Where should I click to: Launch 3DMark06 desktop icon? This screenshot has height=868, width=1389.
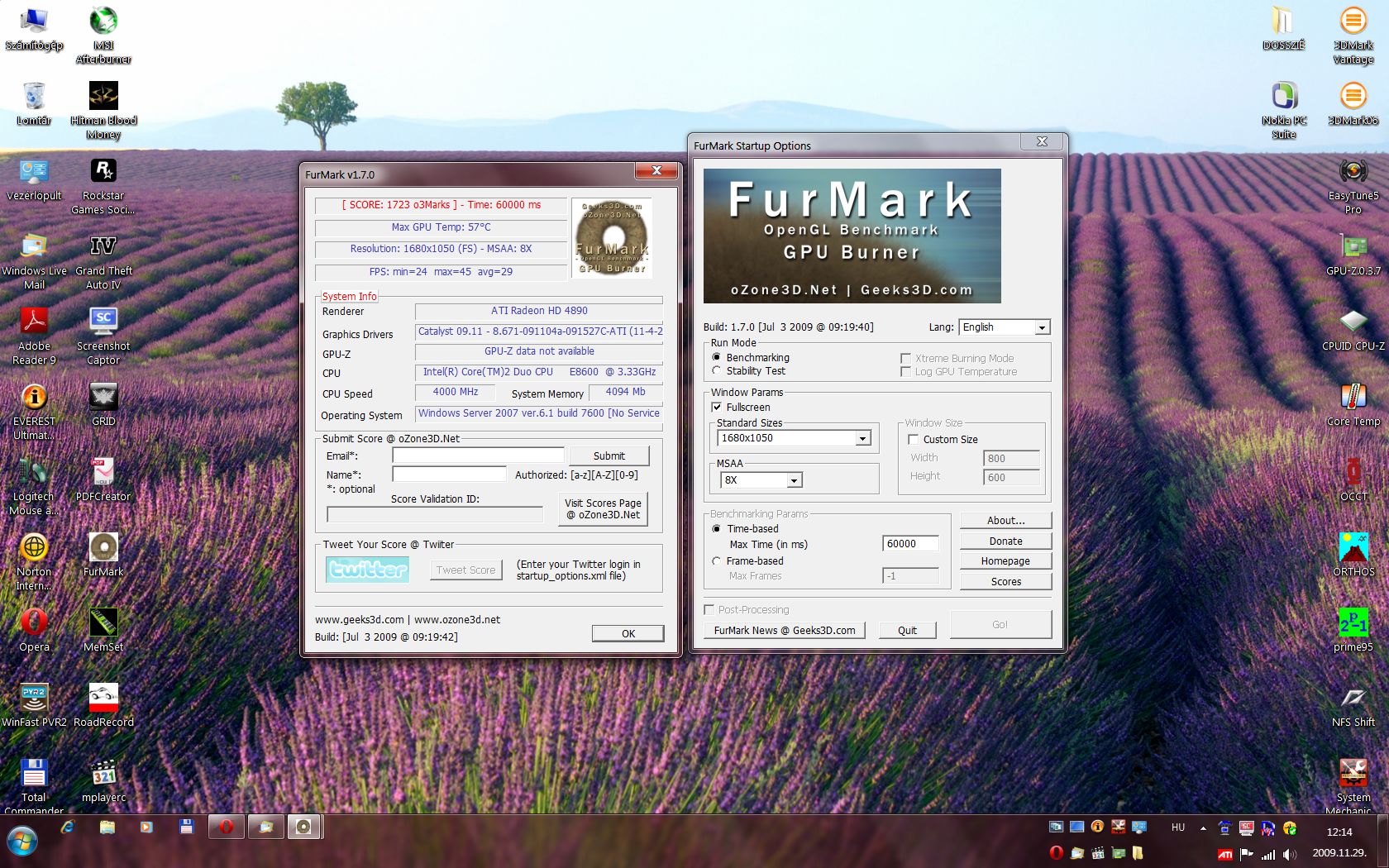click(x=1353, y=103)
